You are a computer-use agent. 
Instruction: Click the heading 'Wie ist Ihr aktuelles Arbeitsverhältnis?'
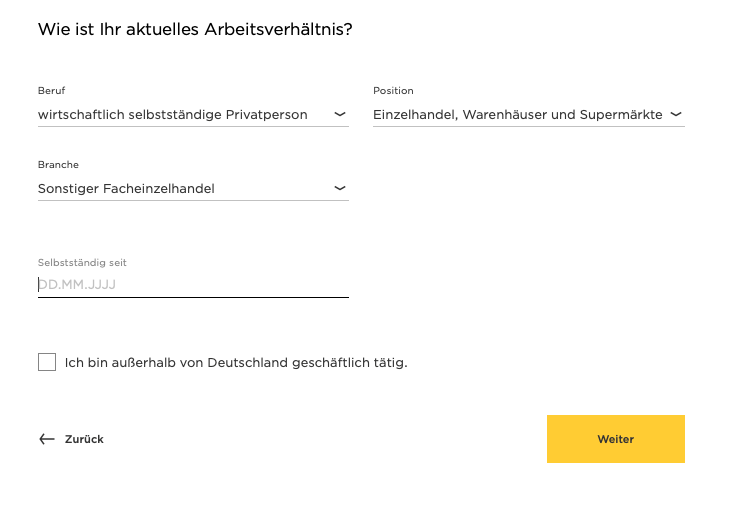pyautogui.click(x=195, y=29)
